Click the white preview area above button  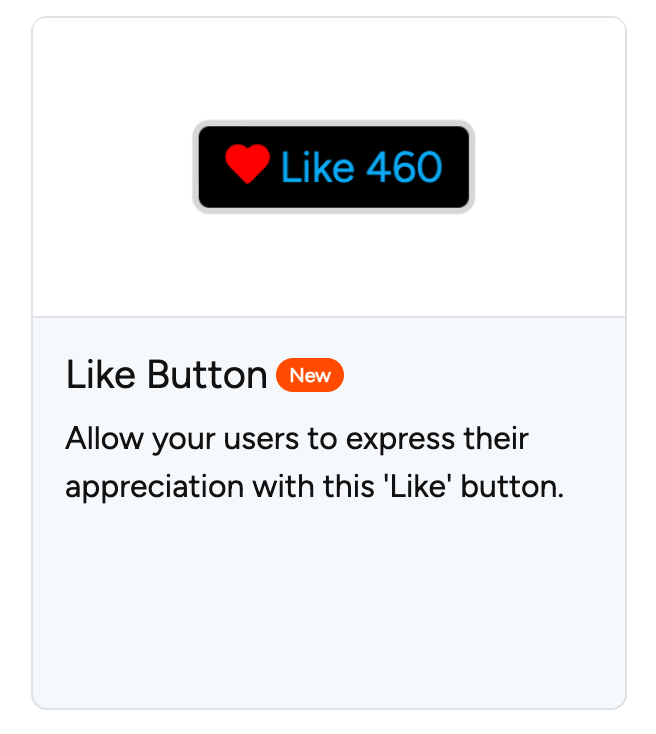pyautogui.click(x=329, y=68)
